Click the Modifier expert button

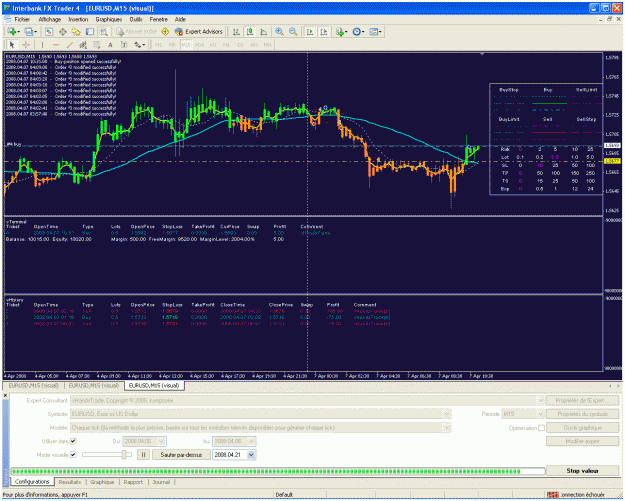point(582,441)
